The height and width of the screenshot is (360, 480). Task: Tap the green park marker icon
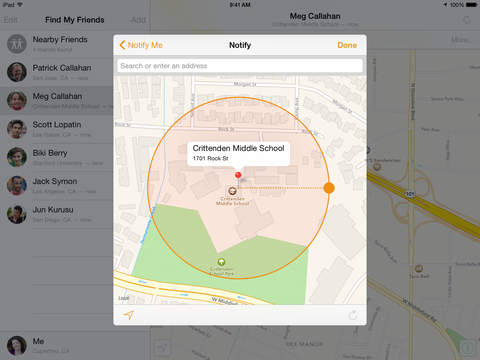click(x=221, y=262)
